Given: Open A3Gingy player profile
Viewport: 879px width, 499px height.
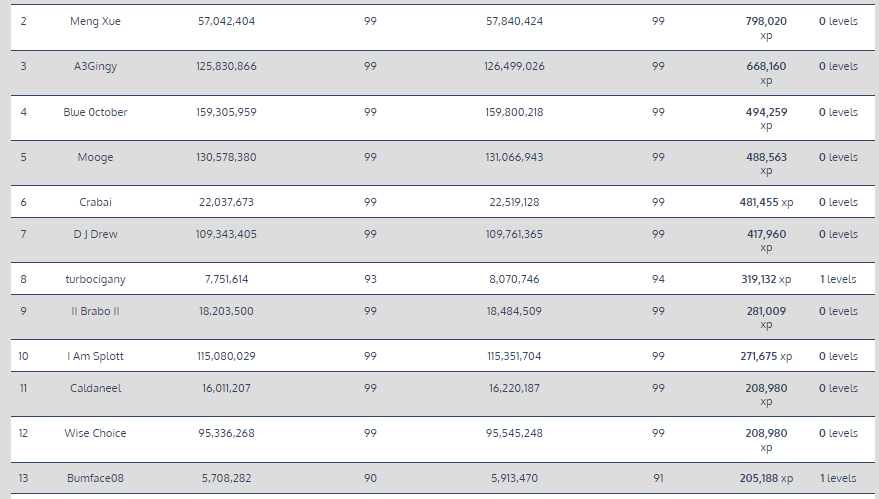Looking at the screenshot, I should pos(95,66).
